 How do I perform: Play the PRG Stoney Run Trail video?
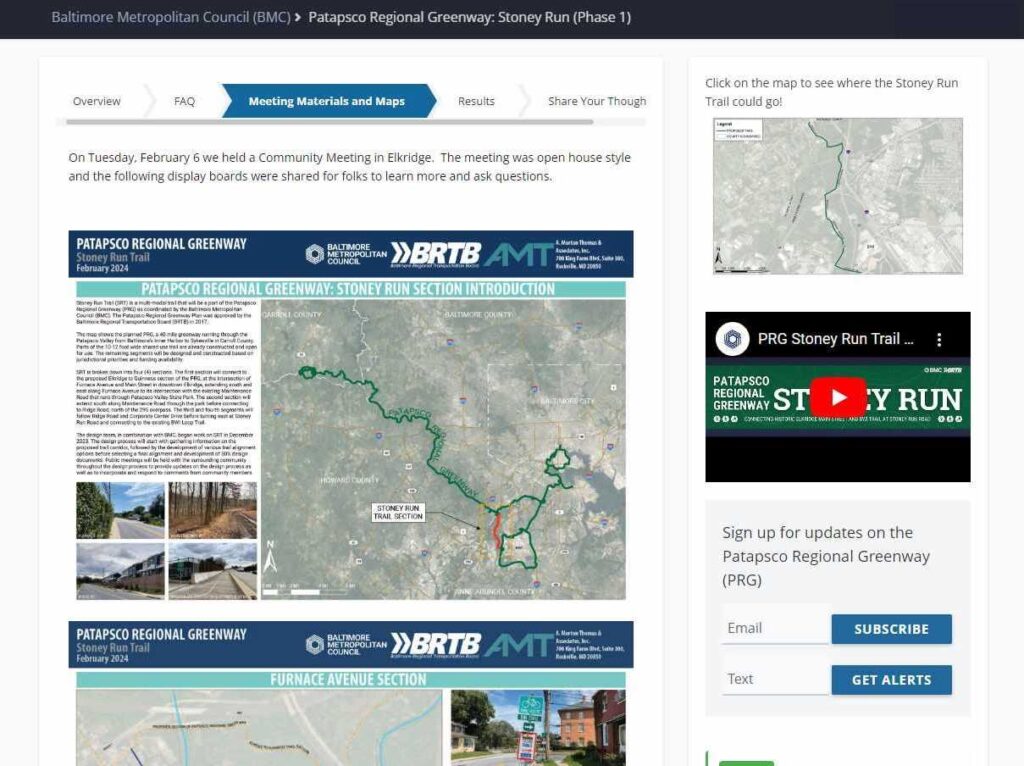(837, 397)
